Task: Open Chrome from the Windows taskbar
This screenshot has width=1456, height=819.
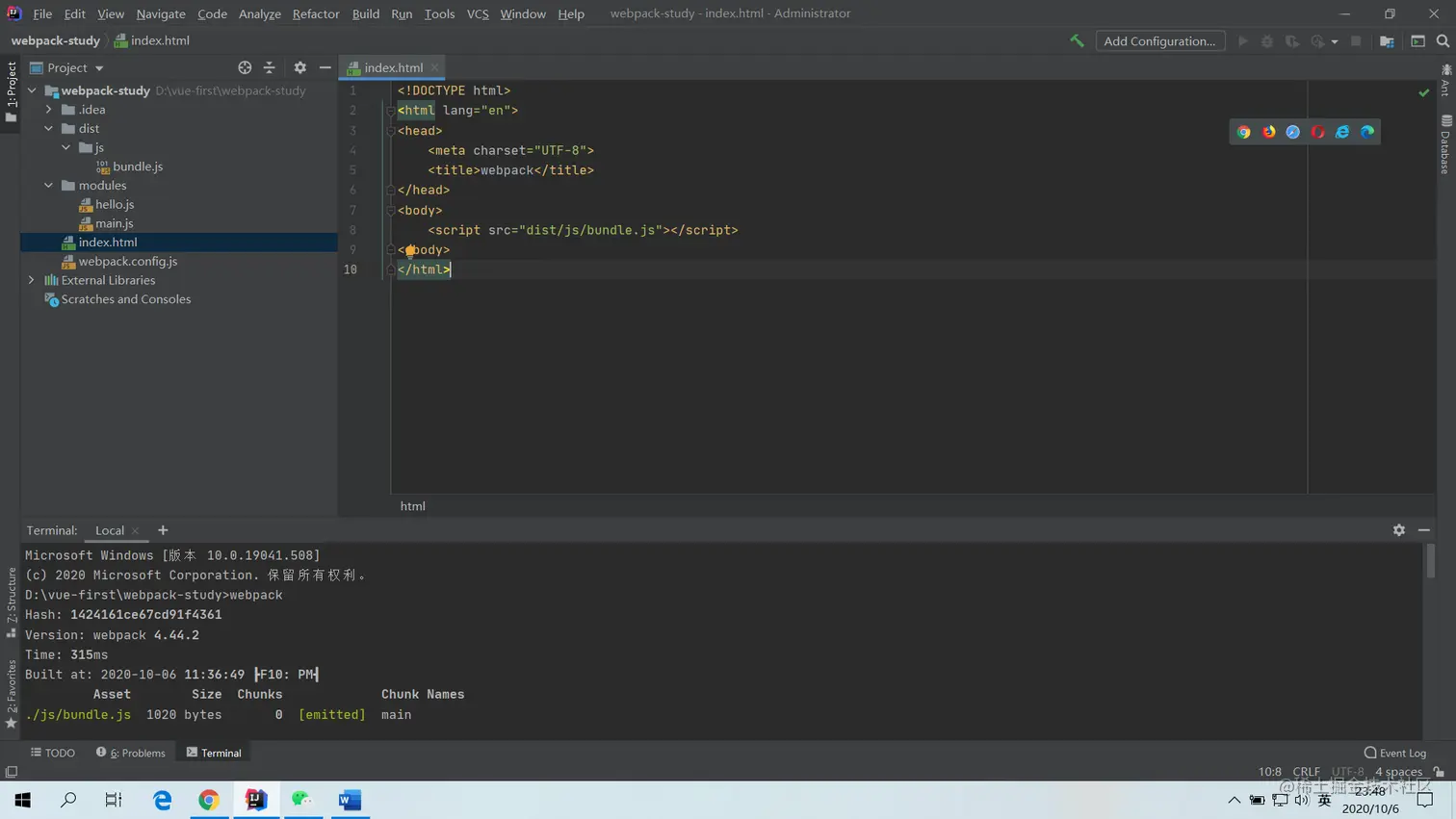Action: pos(209,800)
